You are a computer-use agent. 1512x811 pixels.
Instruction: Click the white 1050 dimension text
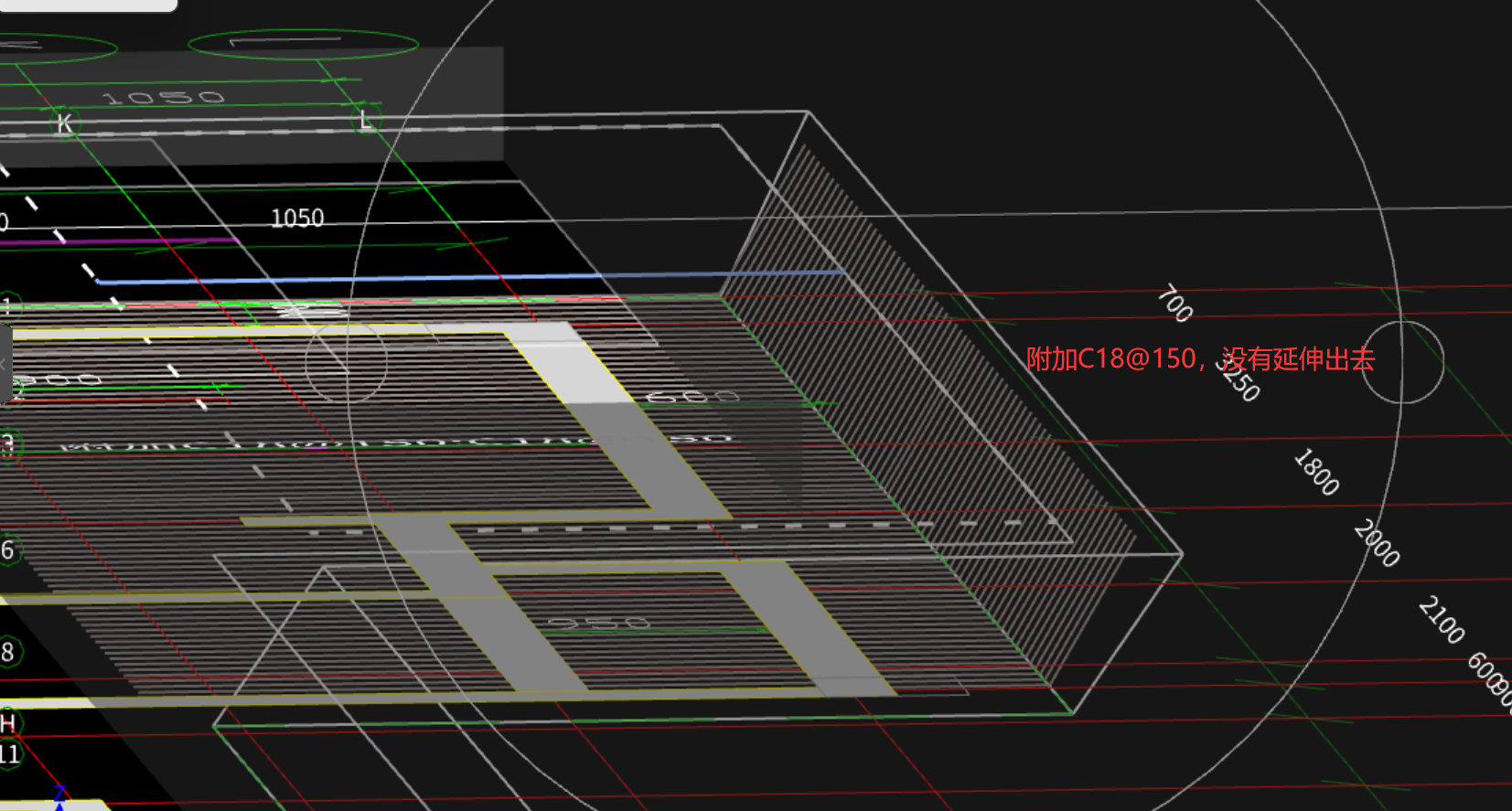click(297, 219)
